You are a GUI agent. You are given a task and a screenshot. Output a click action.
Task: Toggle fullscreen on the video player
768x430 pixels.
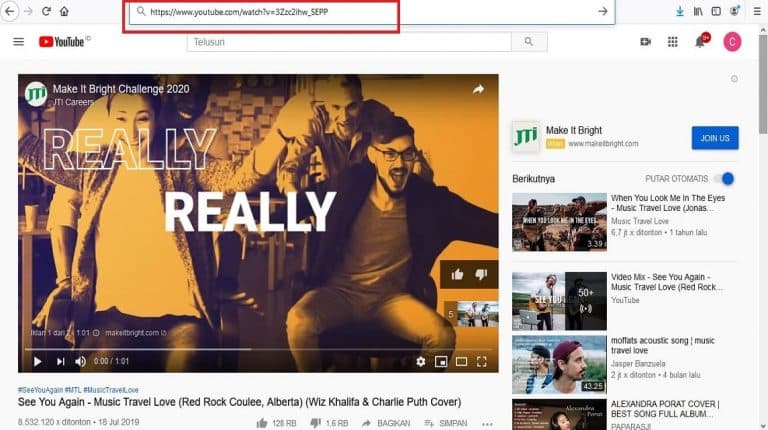482,361
